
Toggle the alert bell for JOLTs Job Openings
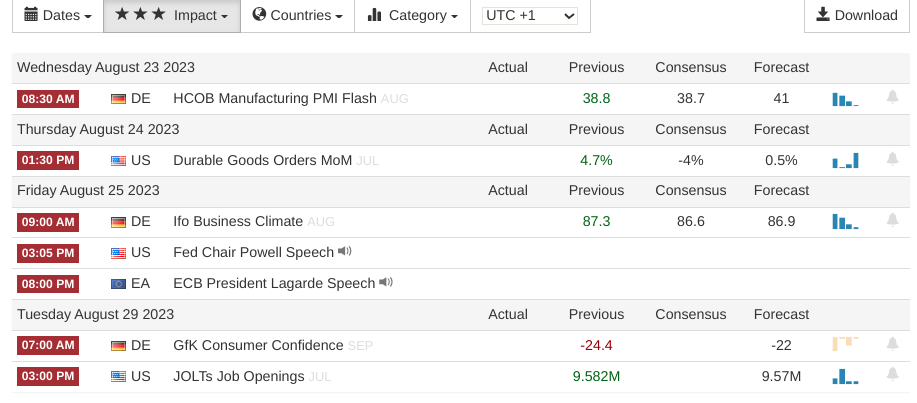(x=892, y=376)
